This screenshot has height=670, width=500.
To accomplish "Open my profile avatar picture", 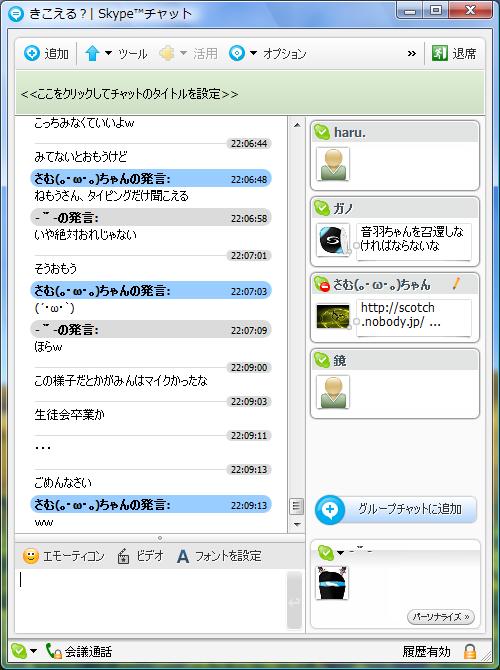I will click(x=332, y=583).
